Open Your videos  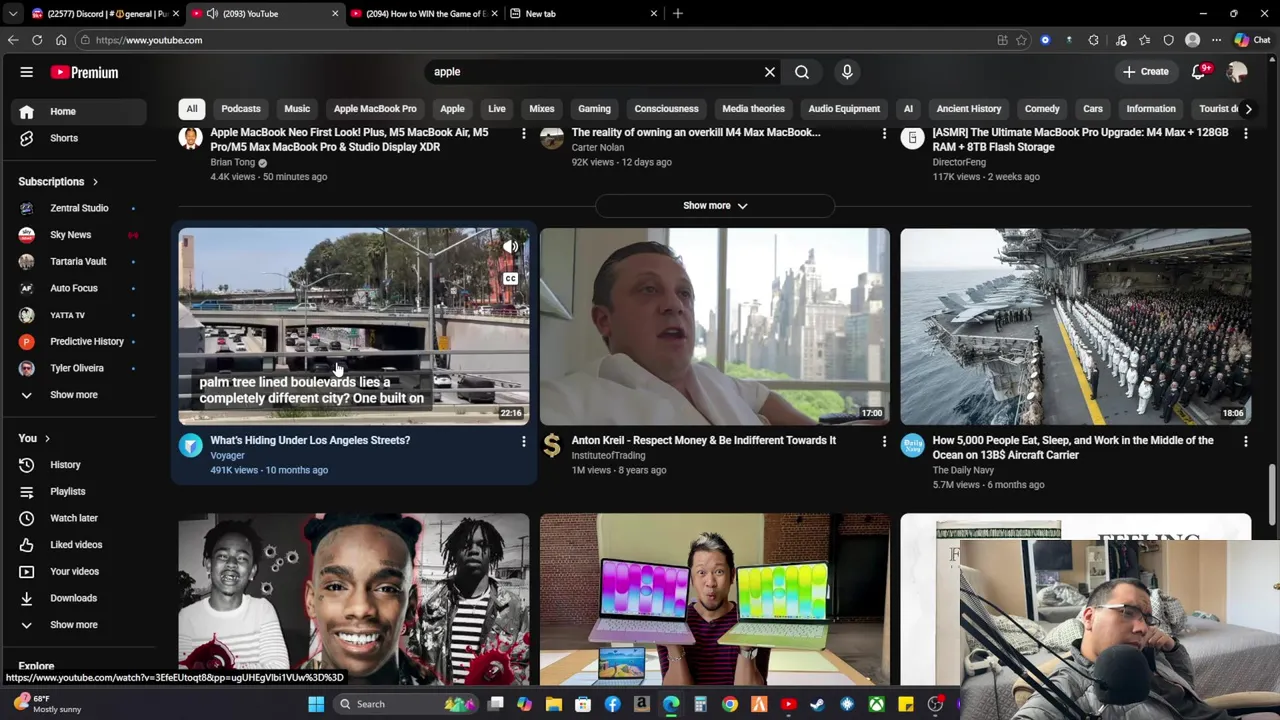coord(79,571)
